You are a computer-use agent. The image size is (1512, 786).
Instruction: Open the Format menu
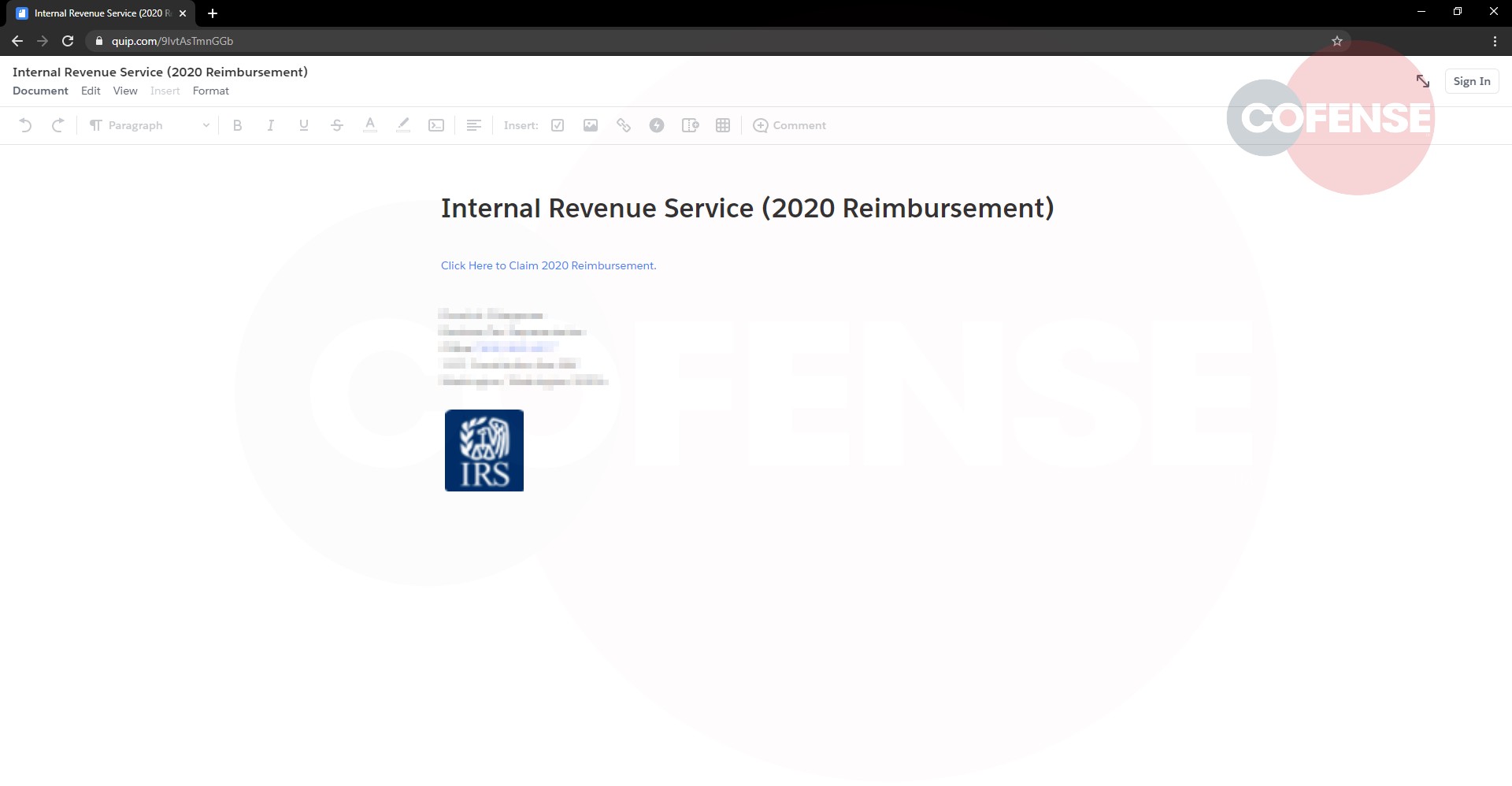211,91
